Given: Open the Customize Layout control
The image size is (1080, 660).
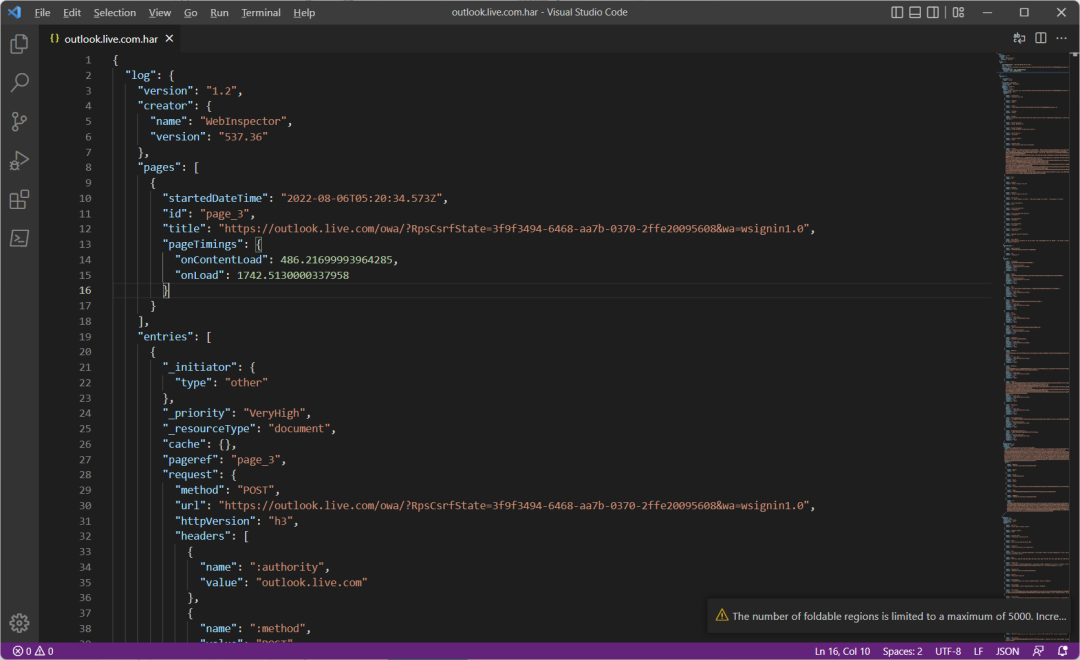Looking at the screenshot, I should [x=959, y=12].
